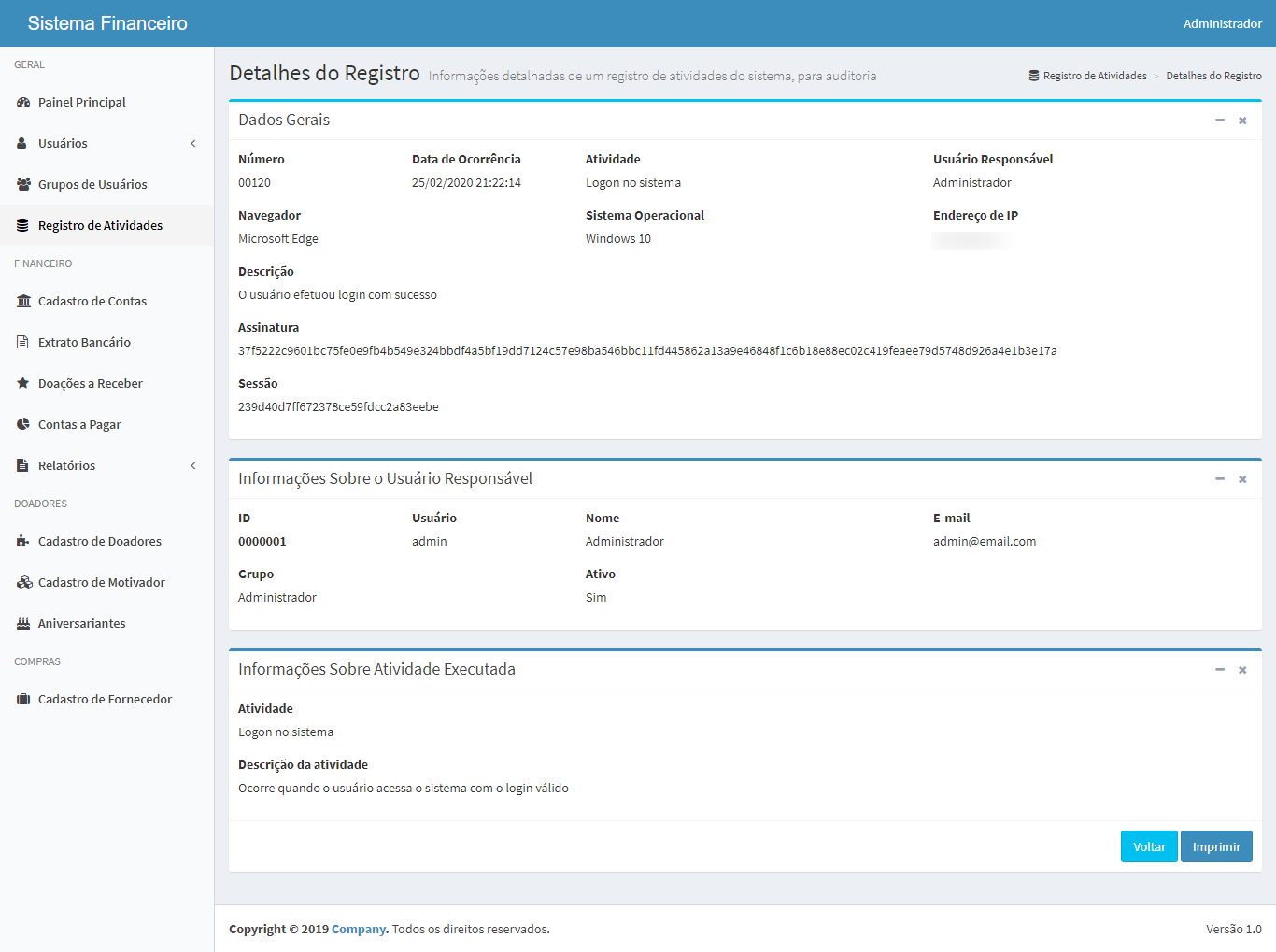
Task: Click the Imprimir button
Action: click(x=1215, y=846)
